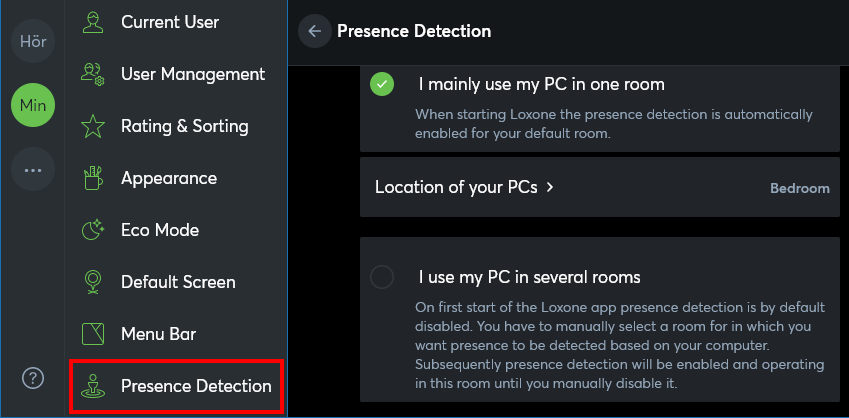This screenshot has height=418, width=849.
Task: Open the three-dots more menu
Action: point(32,169)
